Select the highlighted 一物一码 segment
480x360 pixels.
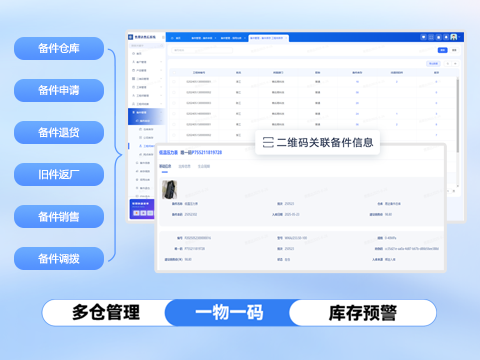[x=229, y=313]
